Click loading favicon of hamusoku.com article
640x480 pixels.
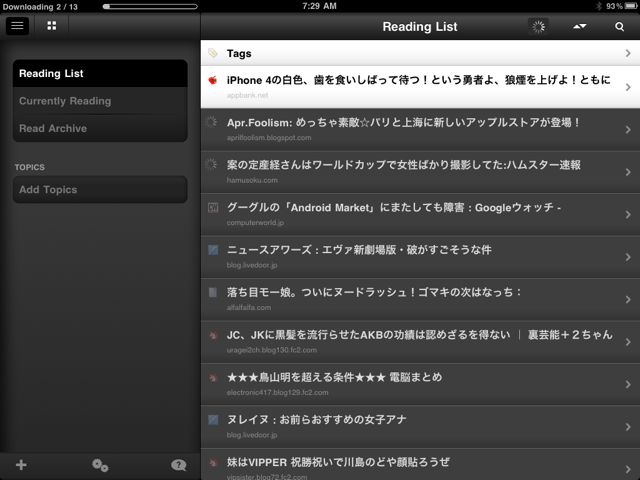click(x=212, y=164)
